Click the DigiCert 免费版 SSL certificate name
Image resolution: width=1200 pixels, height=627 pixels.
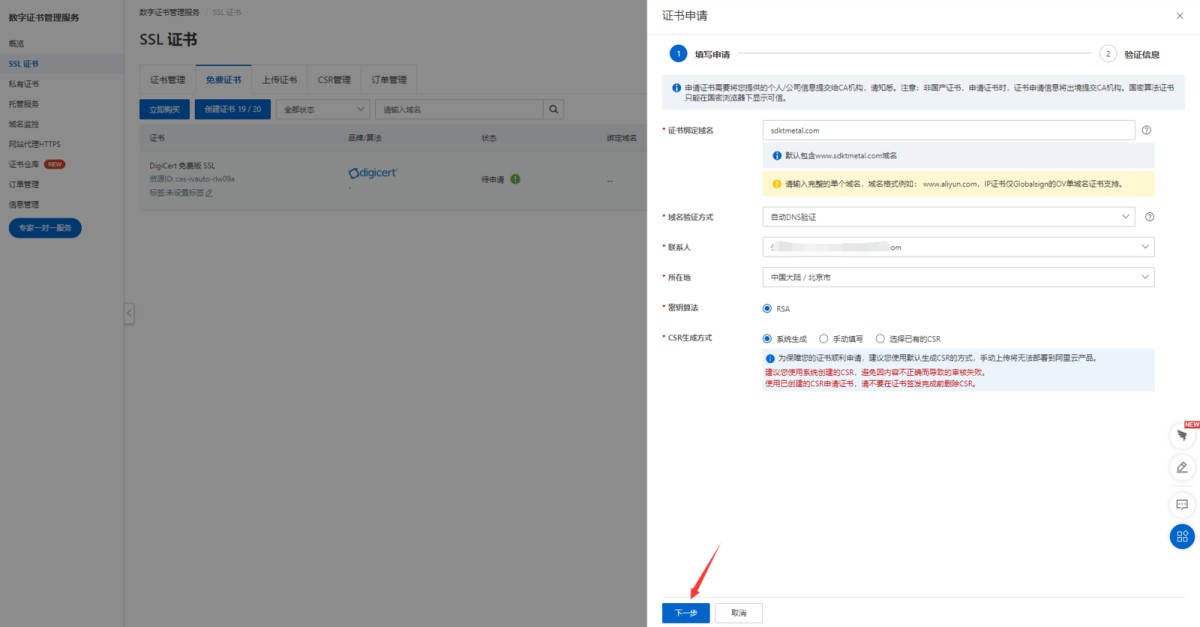(183, 166)
